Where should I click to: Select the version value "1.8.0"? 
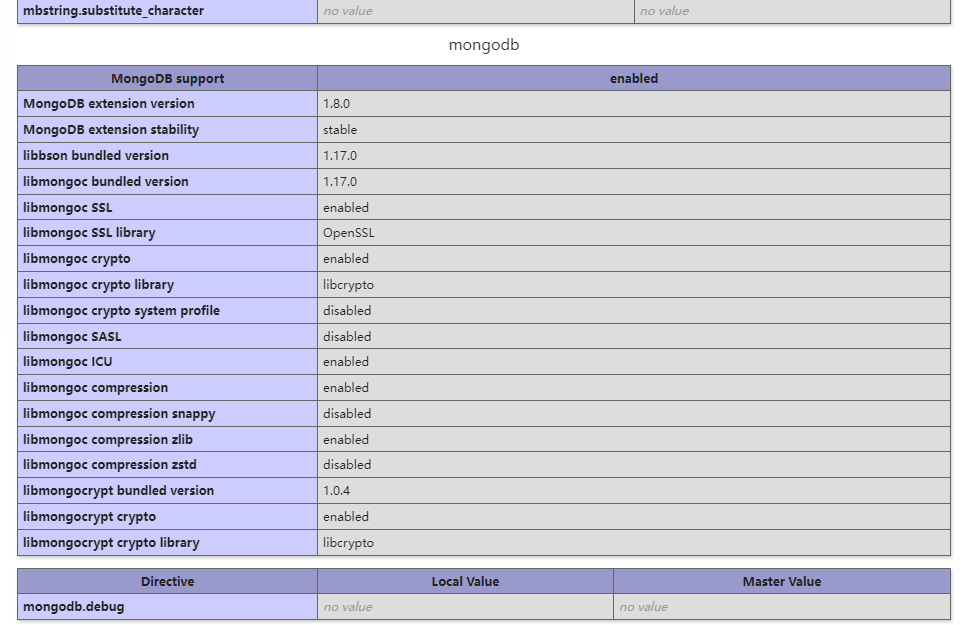337,104
